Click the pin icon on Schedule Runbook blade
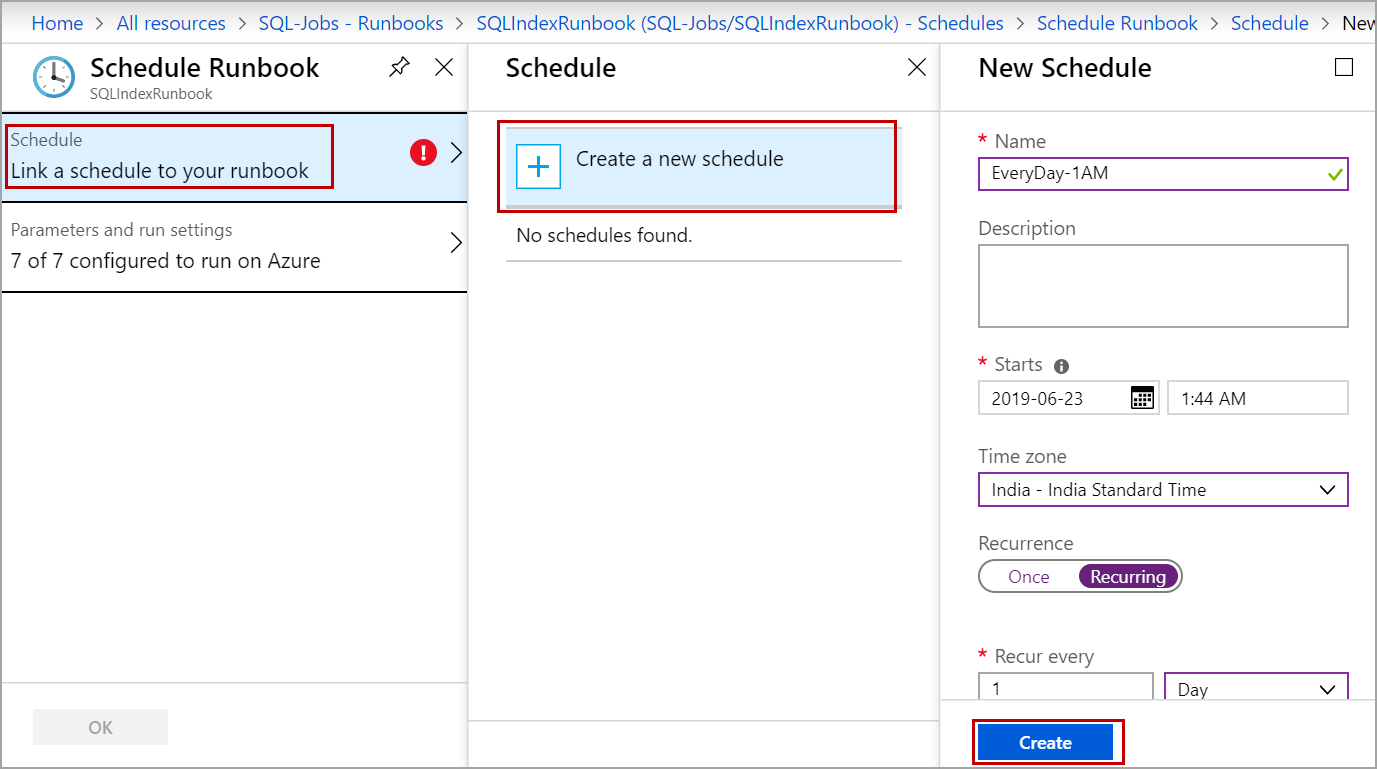 click(x=399, y=67)
